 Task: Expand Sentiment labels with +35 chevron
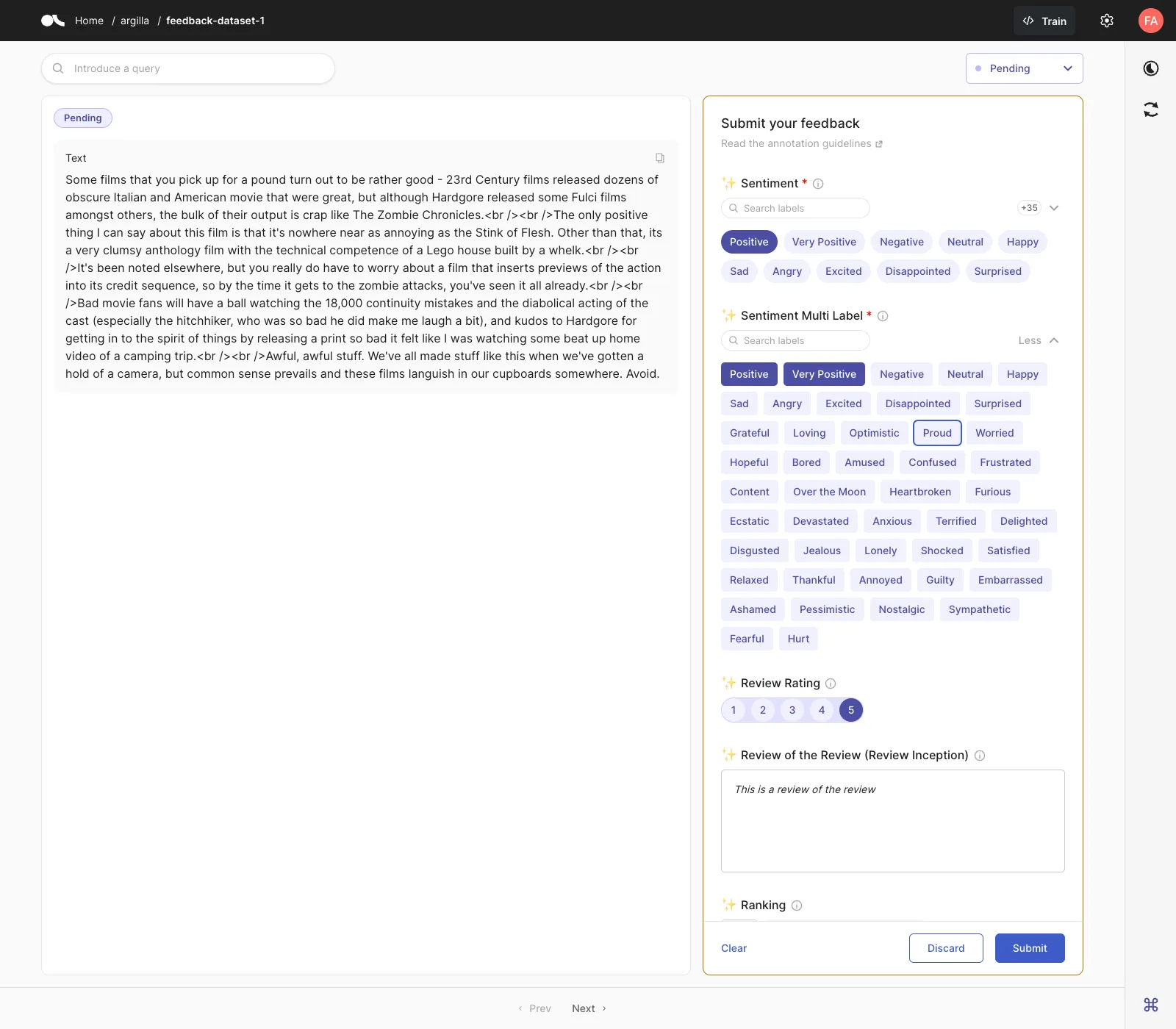[1054, 208]
